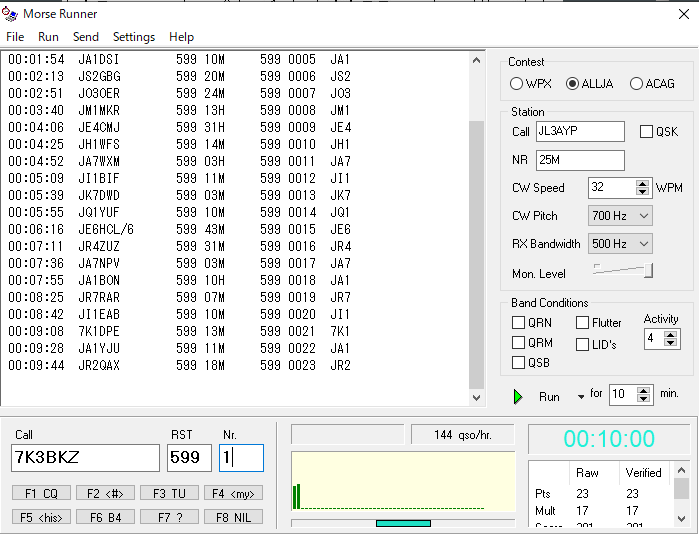This screenshot has width=699, height=534.
Task: Increase Activity level with up arrow
Action: click(x=670, y=334)
